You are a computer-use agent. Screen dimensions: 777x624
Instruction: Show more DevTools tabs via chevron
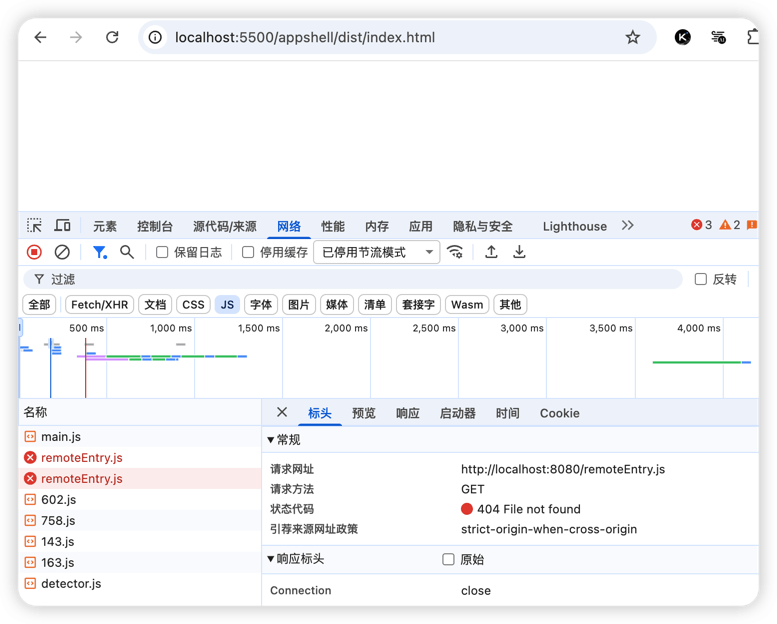click(x=628, y=226)
